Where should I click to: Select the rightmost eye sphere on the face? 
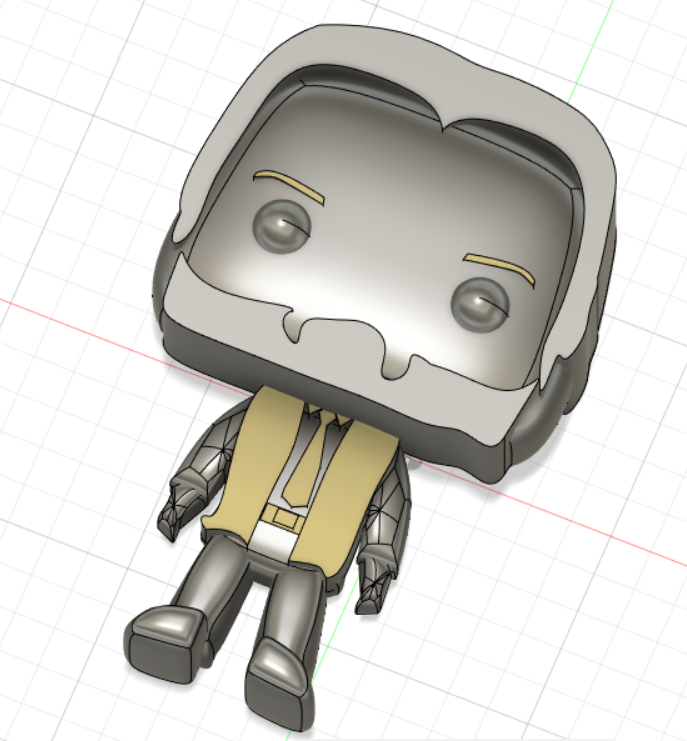[x=480, y=305]
